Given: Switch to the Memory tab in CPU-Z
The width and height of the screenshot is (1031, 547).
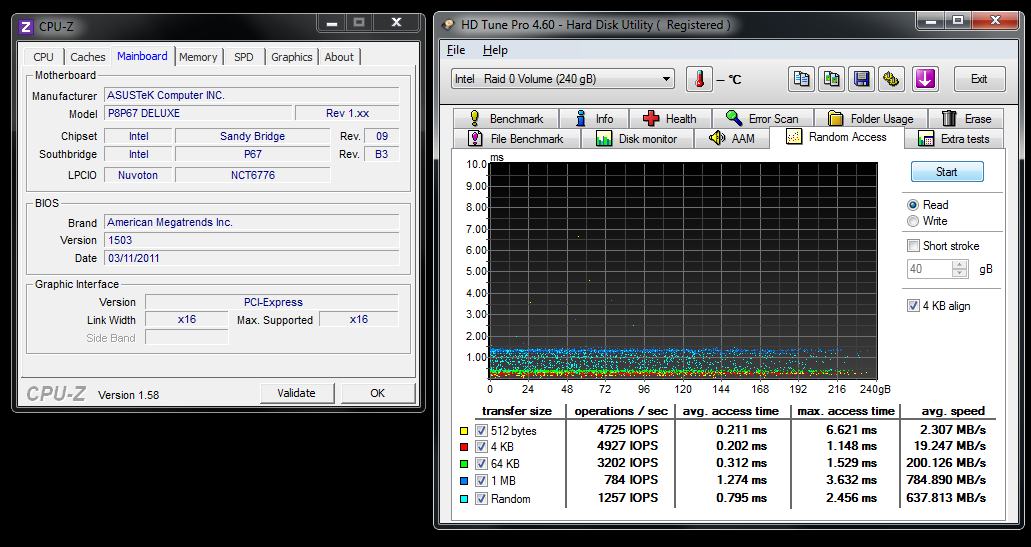Looking at the screenshot, I should 198,57.
